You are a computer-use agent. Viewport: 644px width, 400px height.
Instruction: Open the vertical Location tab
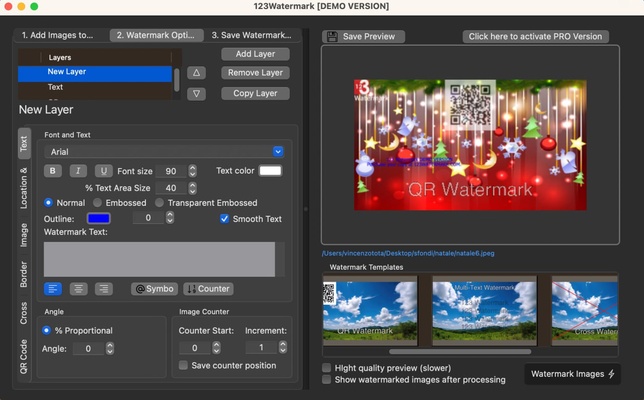(x=24, y=188)
